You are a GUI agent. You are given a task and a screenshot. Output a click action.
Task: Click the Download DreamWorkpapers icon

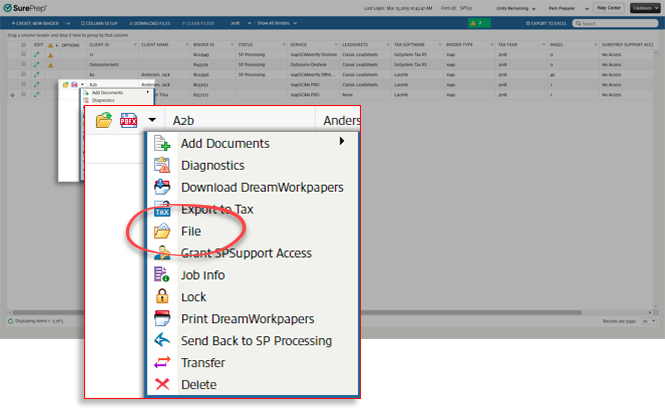tap(163, 187)
